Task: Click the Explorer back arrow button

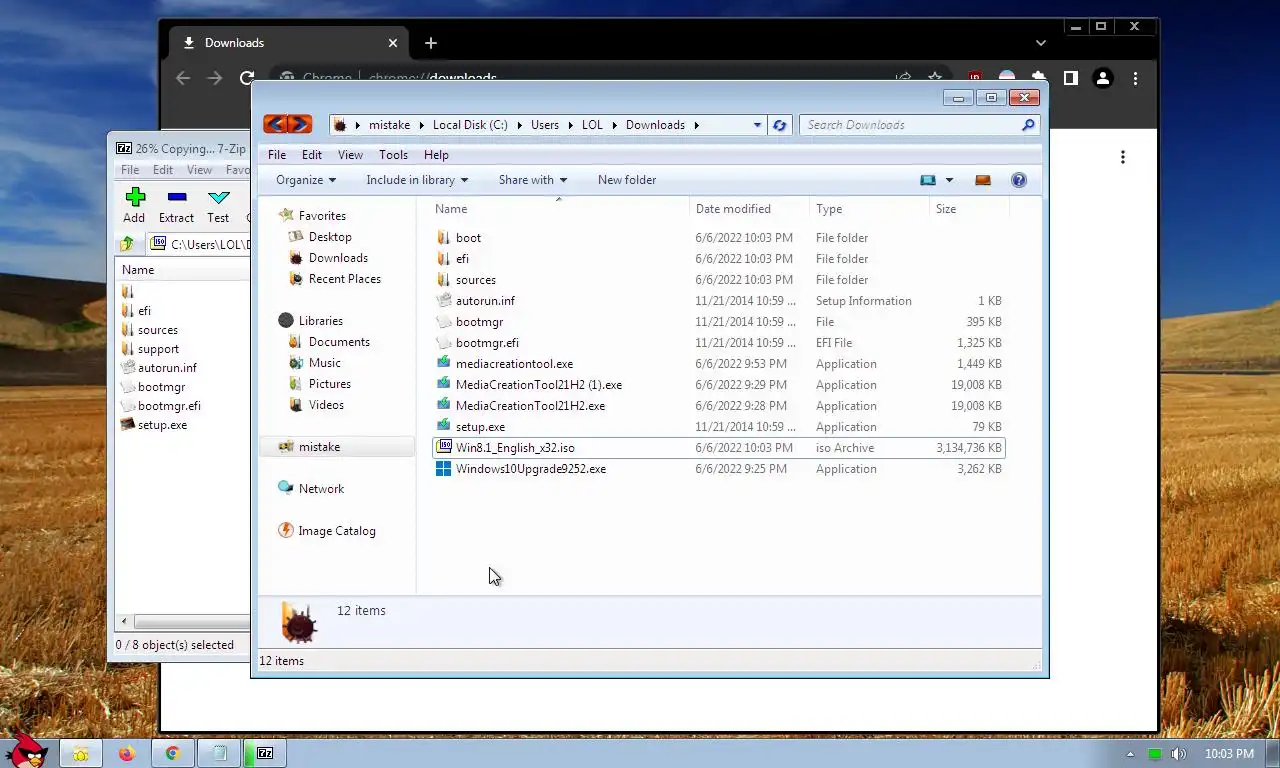Action: (x=275, y=124)
